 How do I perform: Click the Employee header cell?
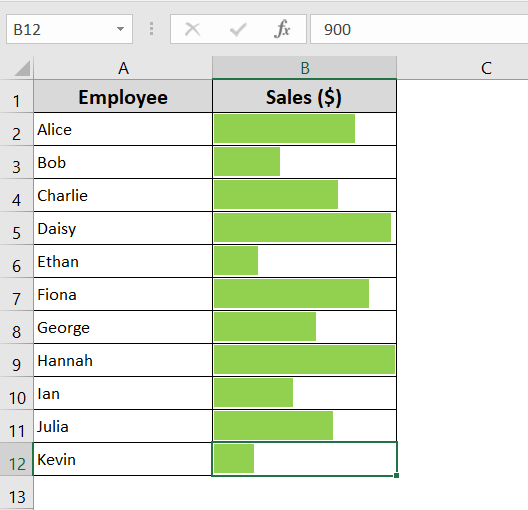pos(123,96)
